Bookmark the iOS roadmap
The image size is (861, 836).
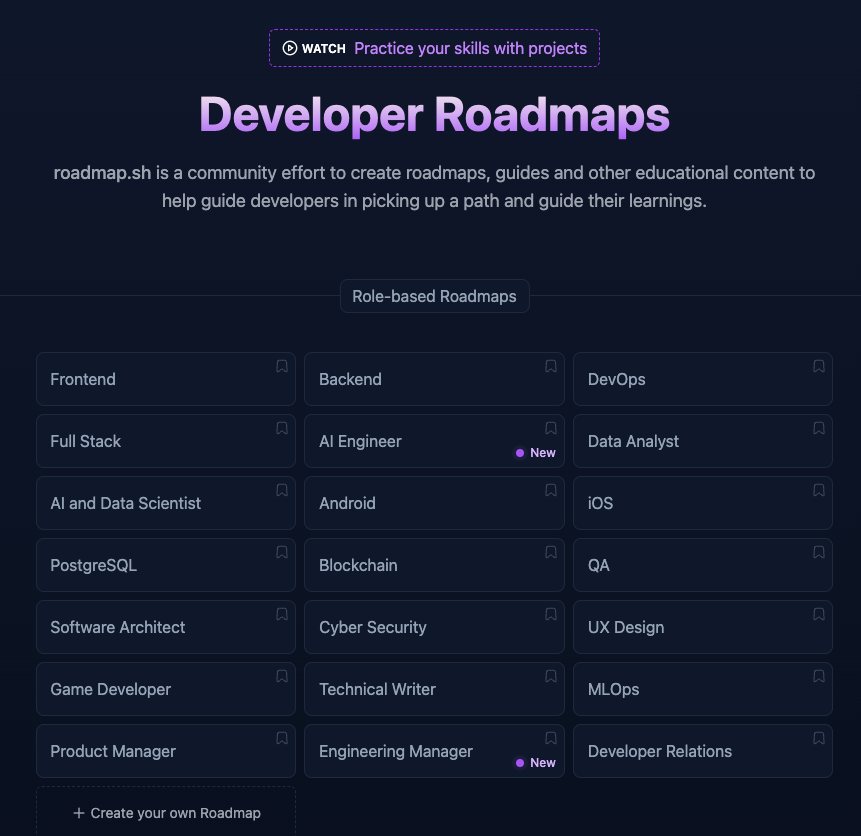(x=819, y=491)
